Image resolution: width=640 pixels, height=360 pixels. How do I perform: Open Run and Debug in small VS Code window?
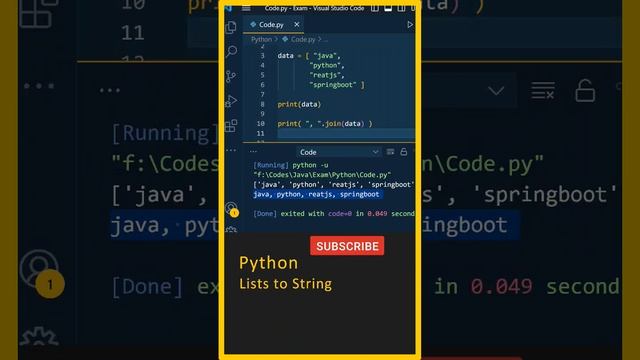point(231,101)
